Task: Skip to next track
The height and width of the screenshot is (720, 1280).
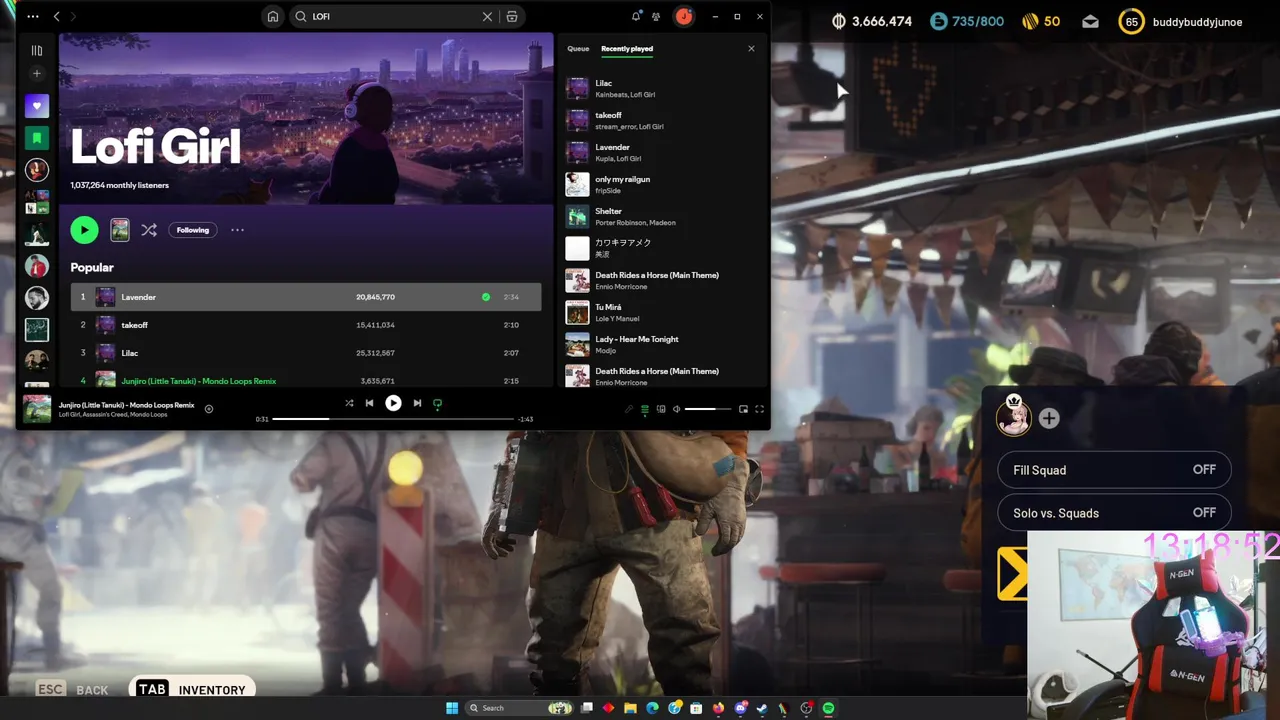Action: (417, 403)
